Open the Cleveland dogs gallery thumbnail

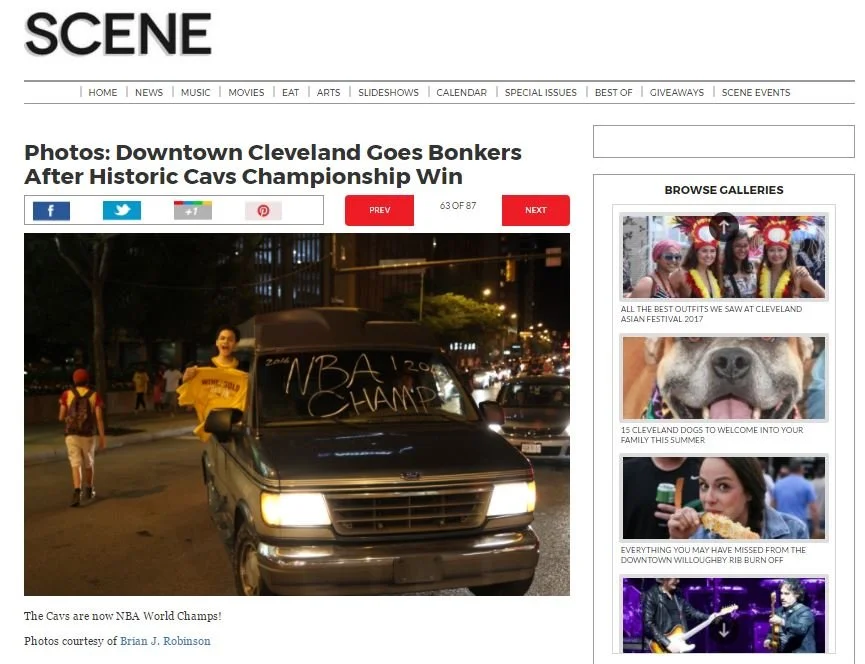[724, 378]
